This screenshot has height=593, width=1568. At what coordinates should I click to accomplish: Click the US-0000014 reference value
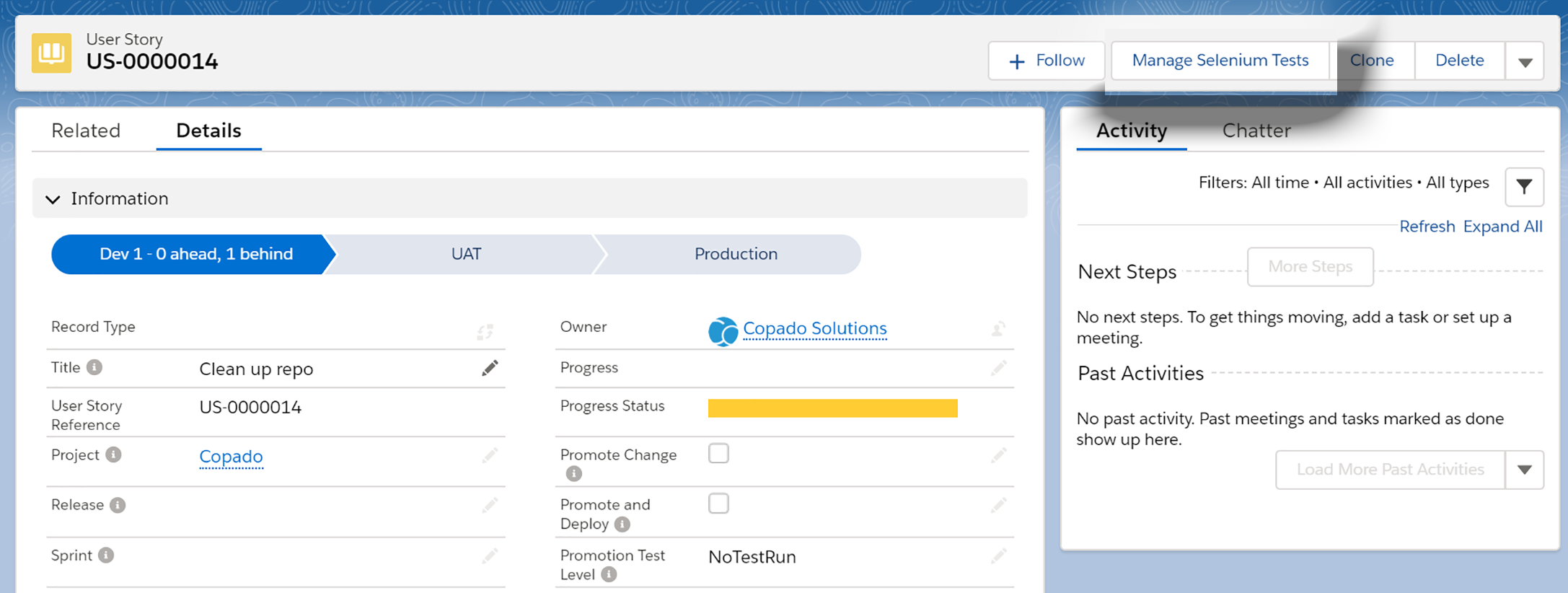click(250, 408)
